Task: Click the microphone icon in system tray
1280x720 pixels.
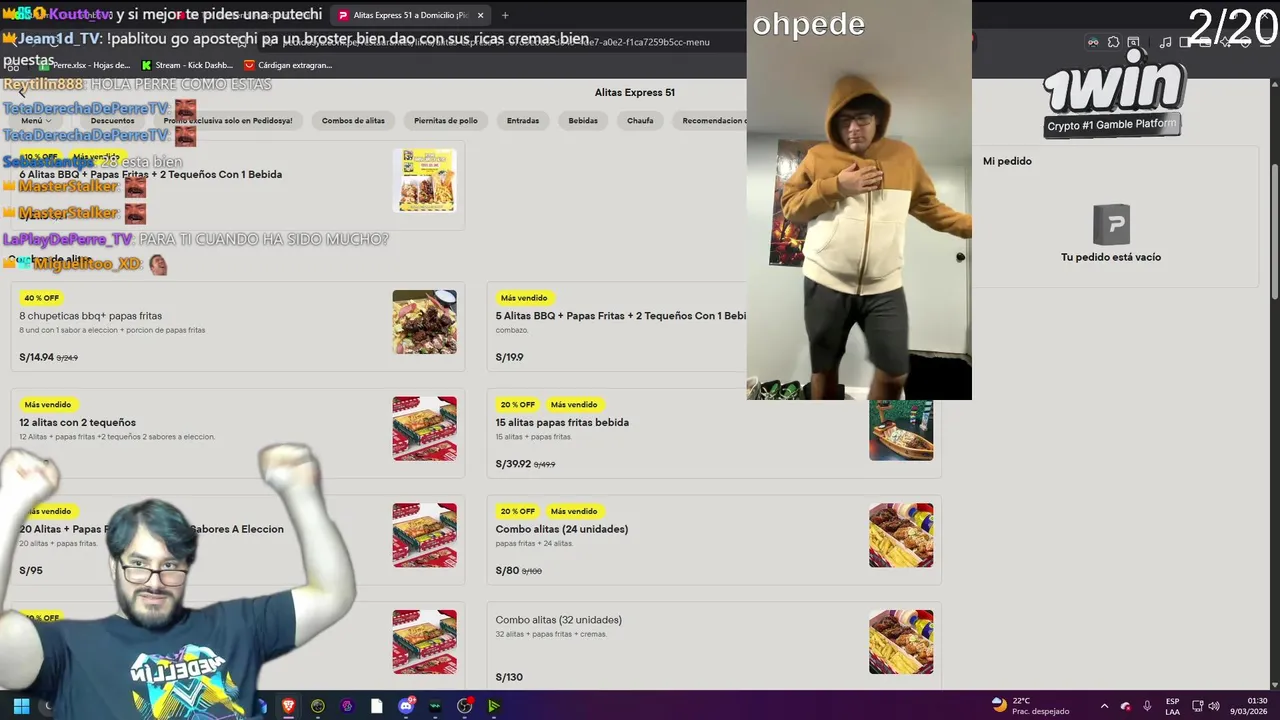Action: click(x=1147, y=706)
